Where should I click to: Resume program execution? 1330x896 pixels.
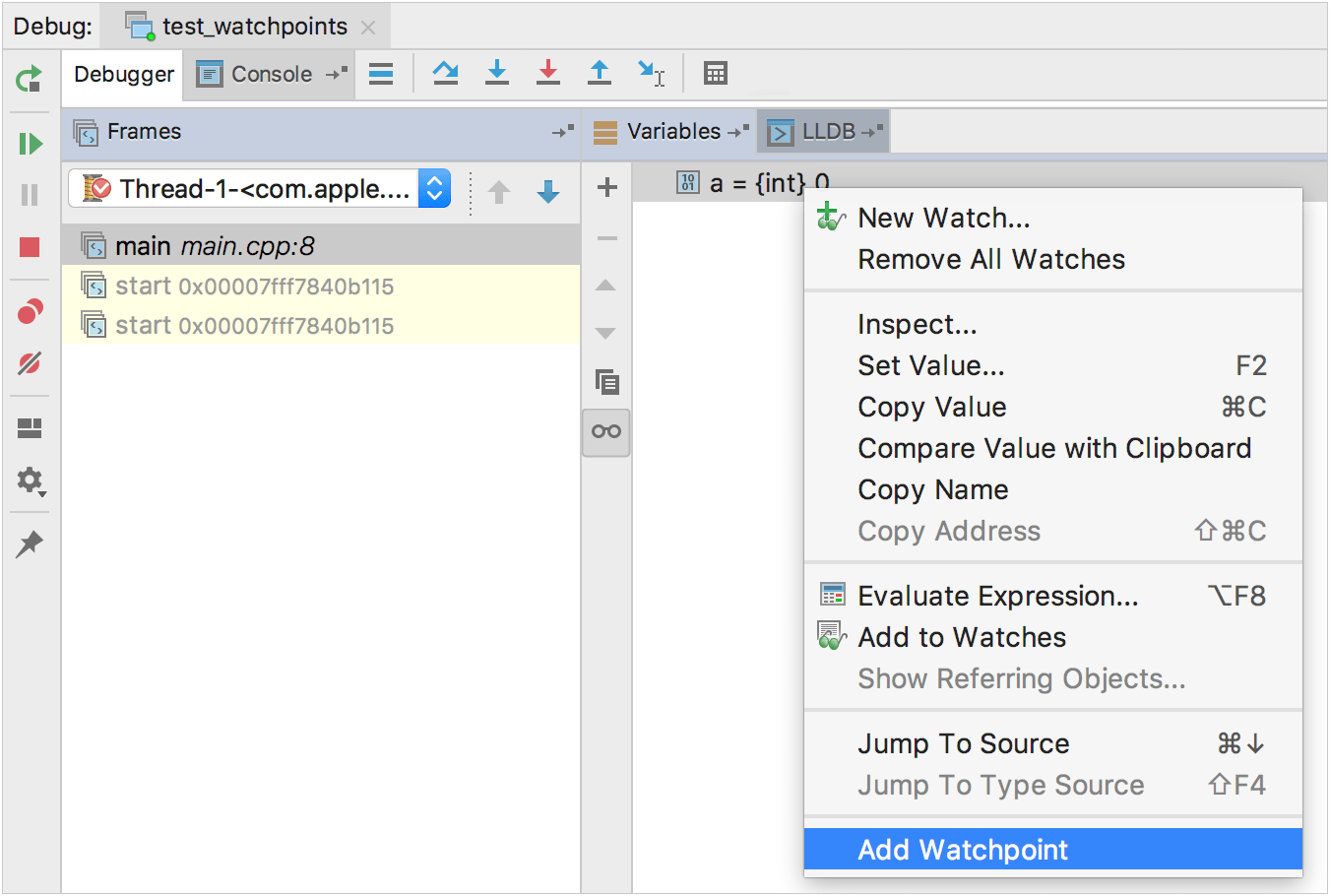coord(31,144)
